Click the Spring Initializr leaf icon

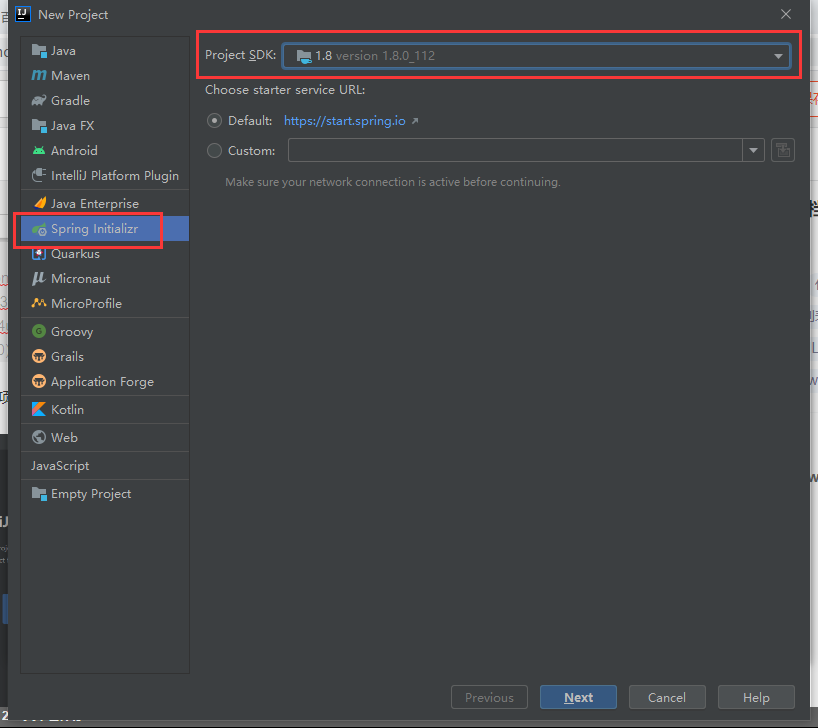(39, 229)
